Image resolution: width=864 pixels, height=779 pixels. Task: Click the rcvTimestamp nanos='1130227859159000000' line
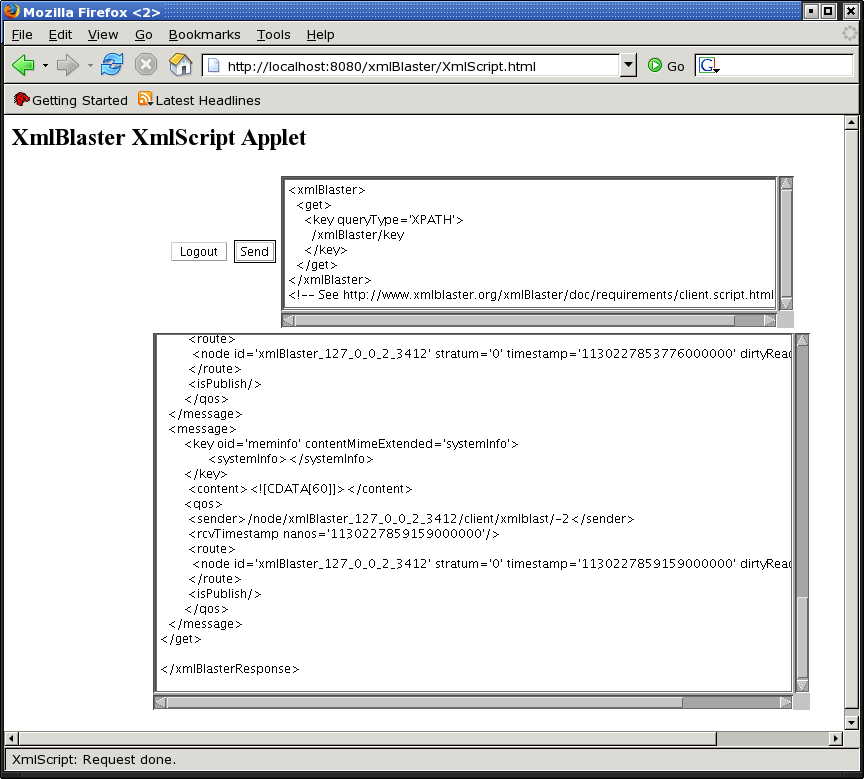(x=343, y=534)
